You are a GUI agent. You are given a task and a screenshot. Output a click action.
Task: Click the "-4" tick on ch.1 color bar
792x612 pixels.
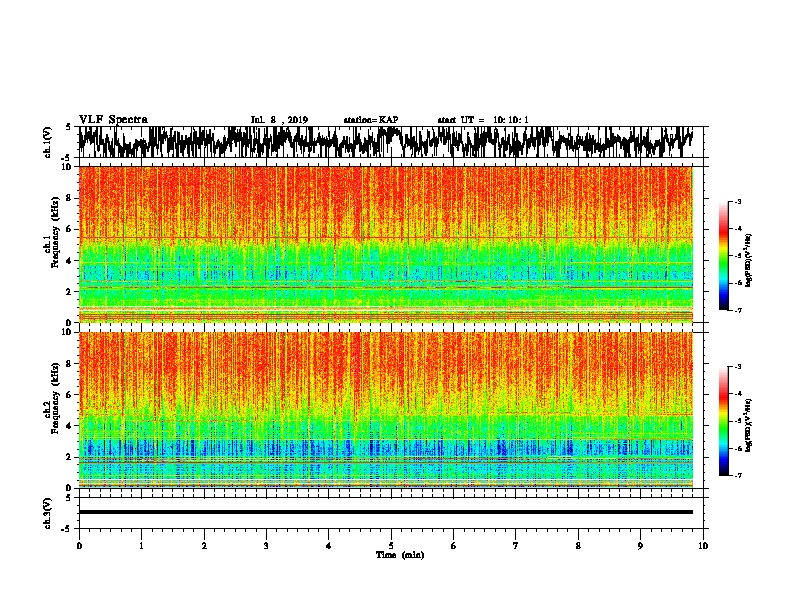(x=737, y=229)
